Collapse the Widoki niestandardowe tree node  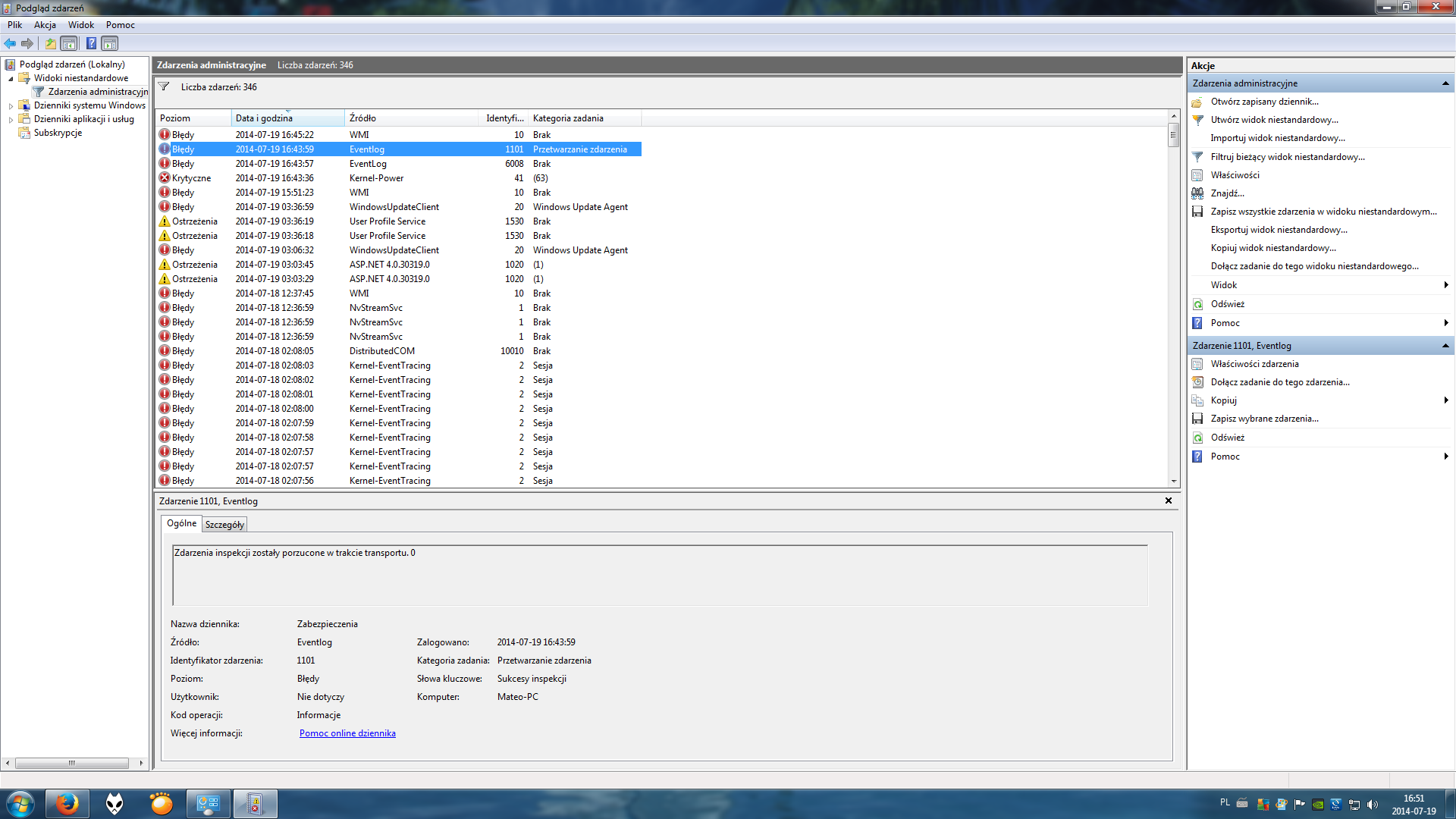click(x=11, y=78)
